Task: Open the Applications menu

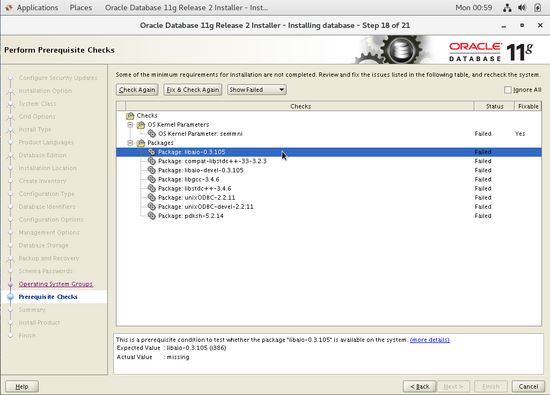Action: 38,8
